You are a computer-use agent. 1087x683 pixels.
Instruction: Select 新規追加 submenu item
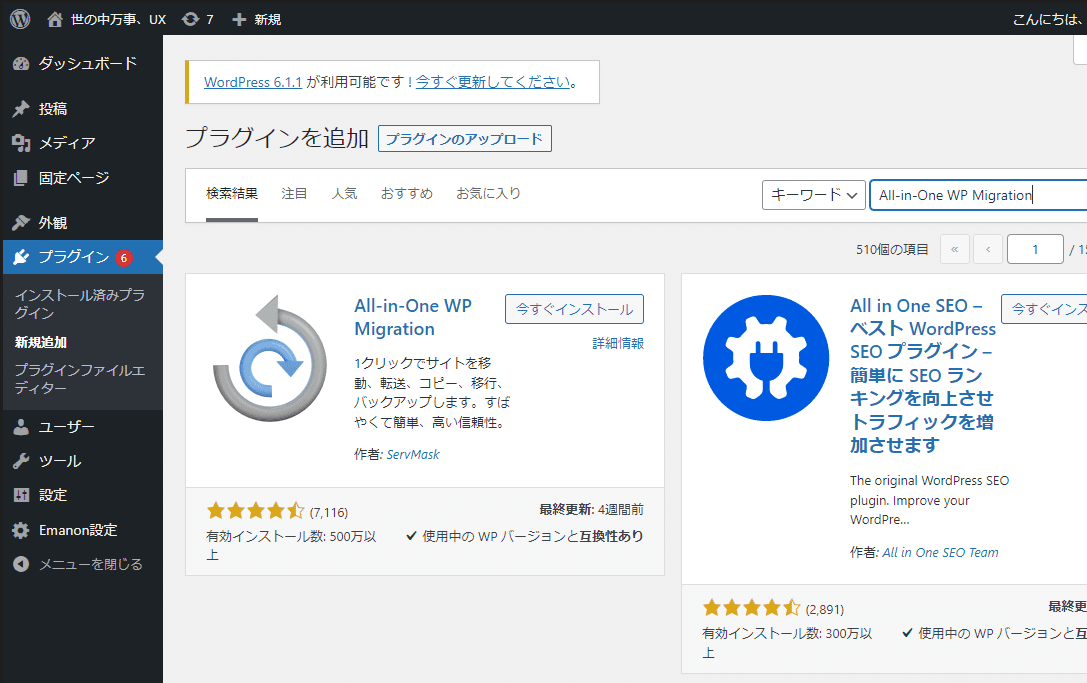click(x=41, y=342)
